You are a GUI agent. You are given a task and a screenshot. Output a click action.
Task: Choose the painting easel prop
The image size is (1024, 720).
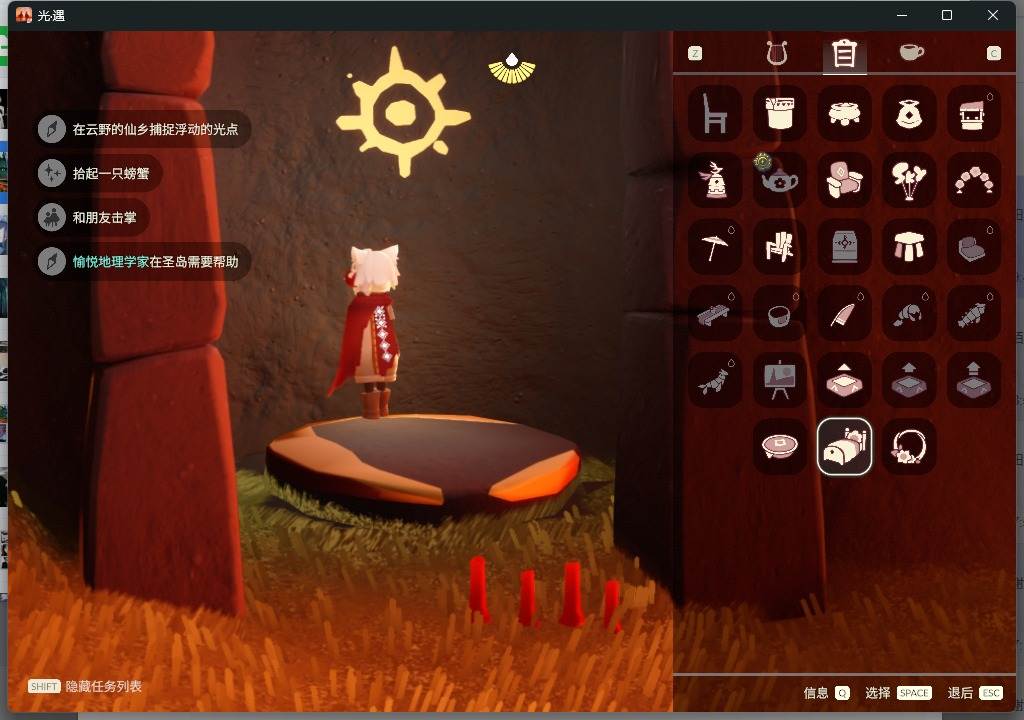pyautogui.click(x=780, y=380)
